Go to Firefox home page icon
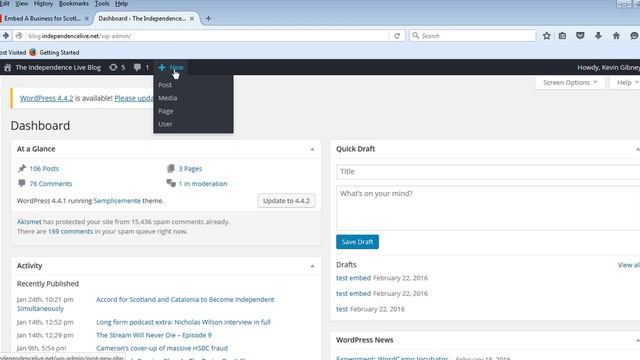 (616, 36)
